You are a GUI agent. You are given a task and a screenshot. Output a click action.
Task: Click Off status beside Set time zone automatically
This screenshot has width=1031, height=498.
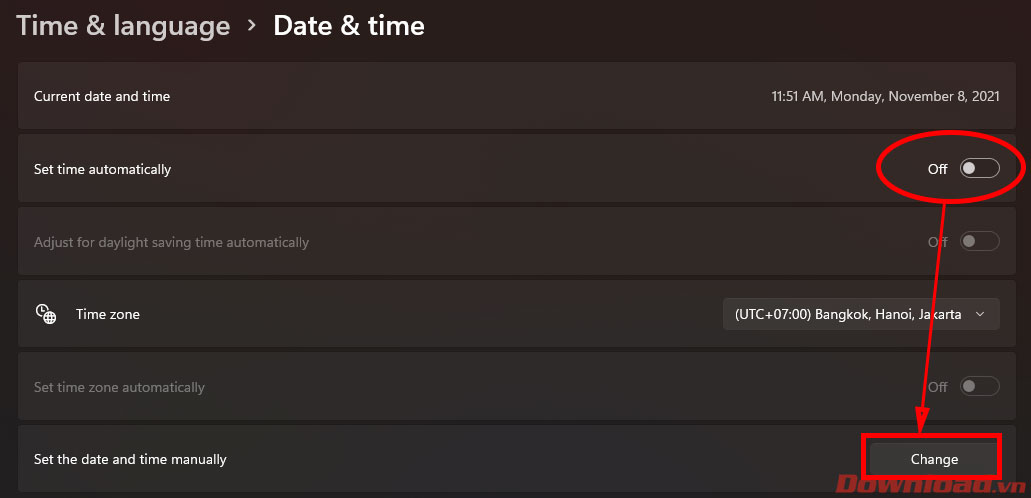tap(937, 387)
